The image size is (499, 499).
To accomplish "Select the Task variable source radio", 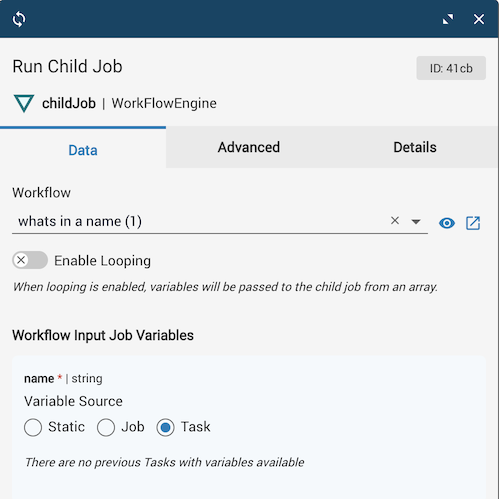I will coord(165,427).
